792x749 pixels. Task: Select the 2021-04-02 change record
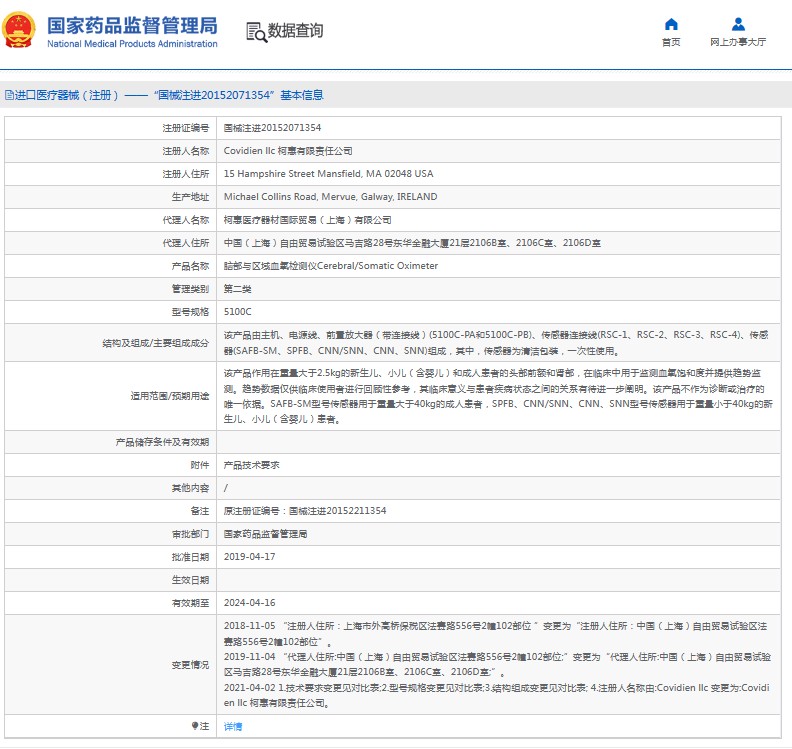click(x=497, y=695)
